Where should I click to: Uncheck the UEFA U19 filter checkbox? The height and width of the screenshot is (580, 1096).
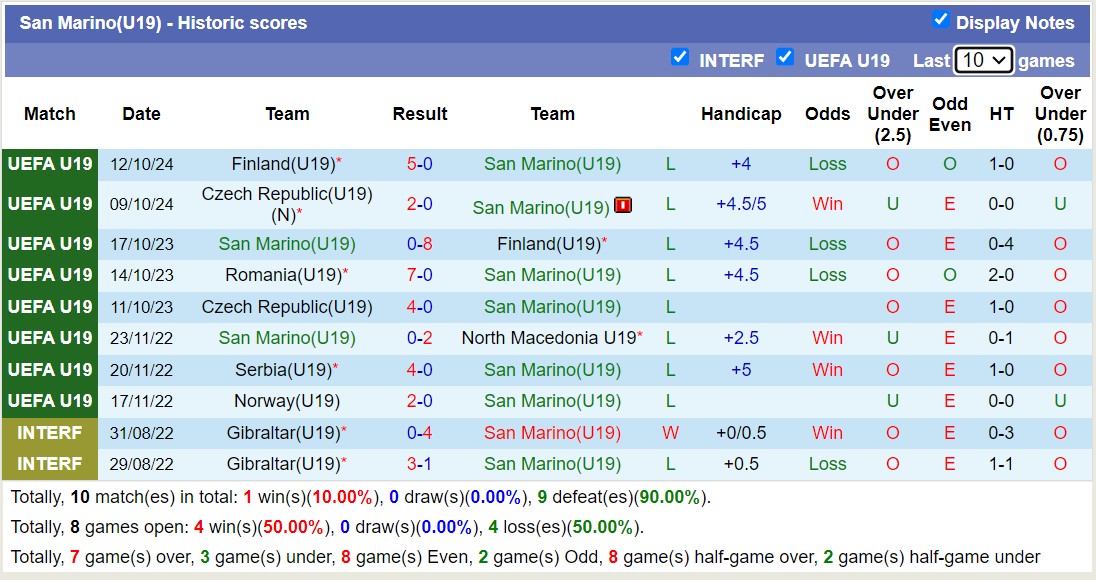[785, 57]
